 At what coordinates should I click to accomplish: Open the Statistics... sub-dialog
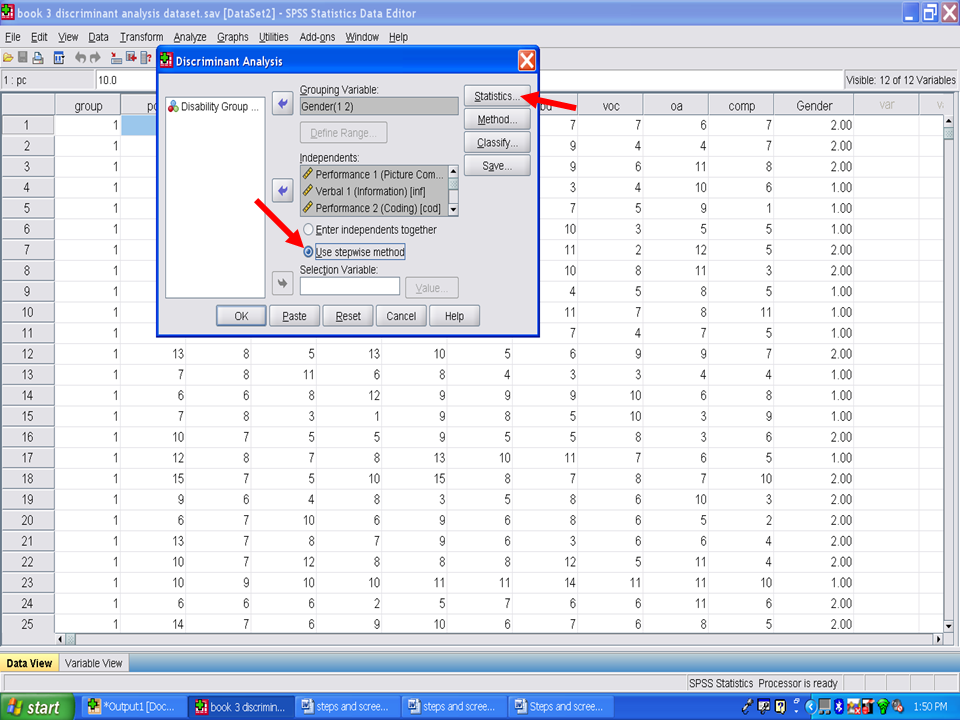(x=496, y=97)
